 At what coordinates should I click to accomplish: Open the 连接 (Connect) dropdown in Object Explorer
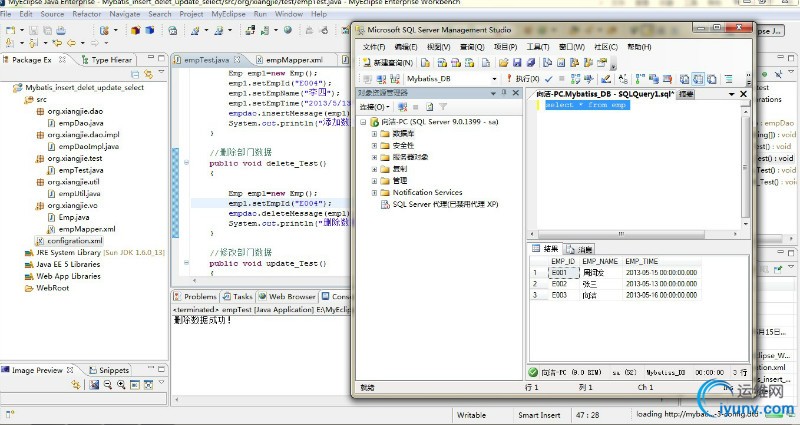(374, 107)
